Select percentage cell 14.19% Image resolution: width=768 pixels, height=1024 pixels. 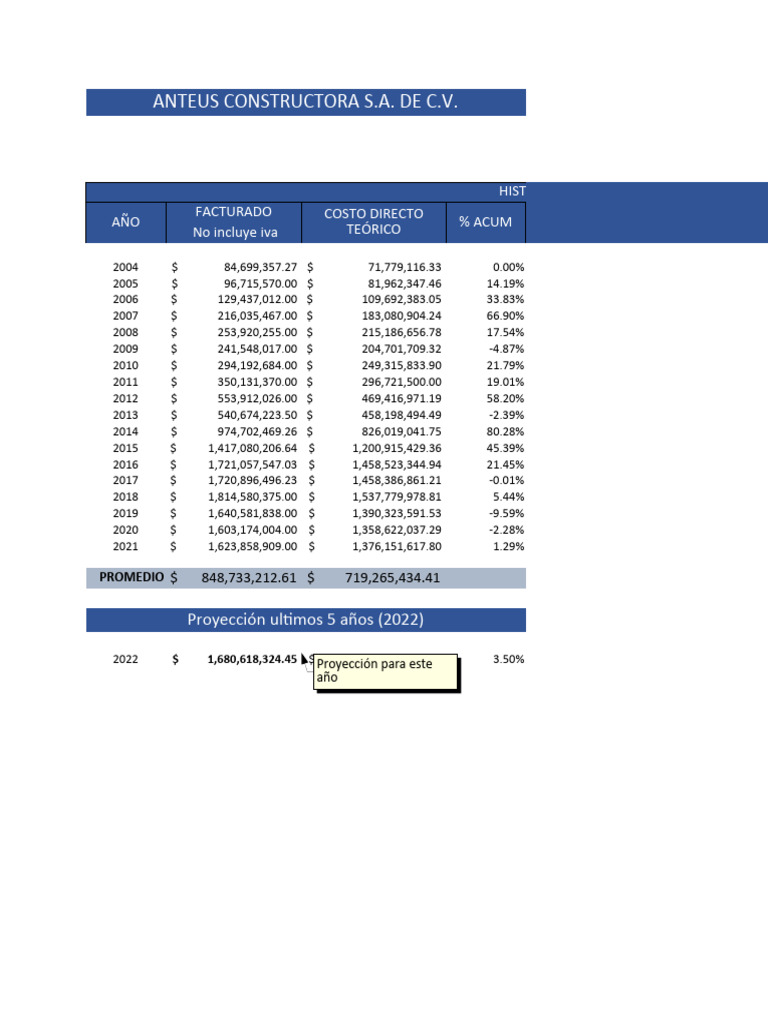click(x=505, y=283)
